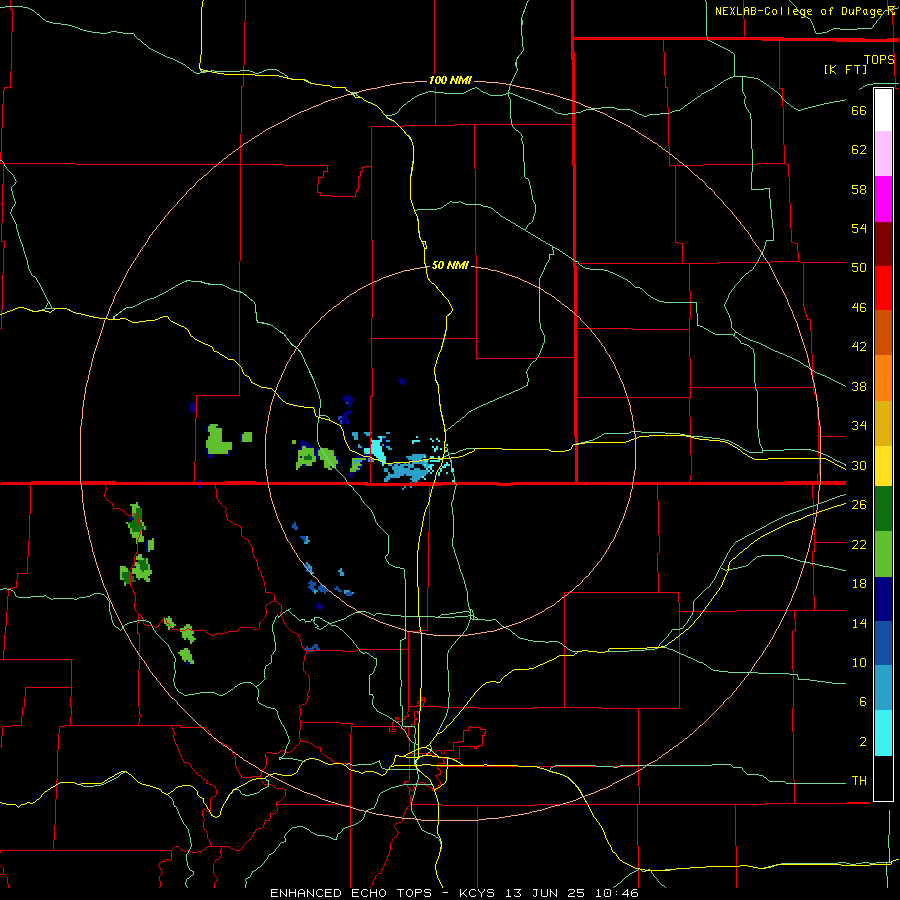Viewport: 900px width, 900px height.
Task: Click the "[K FT]" units label
Action: tap(845, 69)
